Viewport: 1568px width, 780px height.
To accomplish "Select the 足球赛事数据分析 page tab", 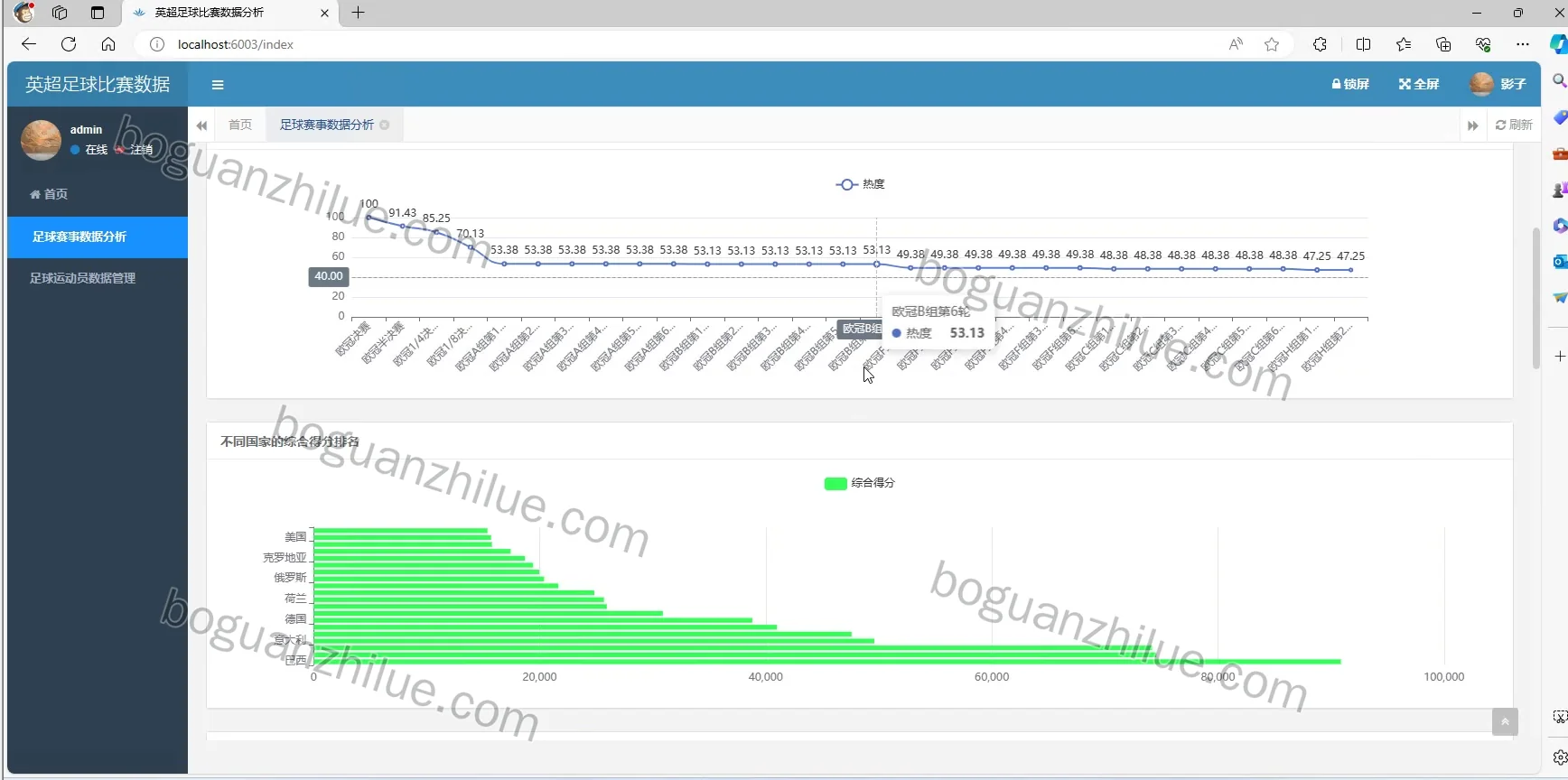I will pos(327,125).
